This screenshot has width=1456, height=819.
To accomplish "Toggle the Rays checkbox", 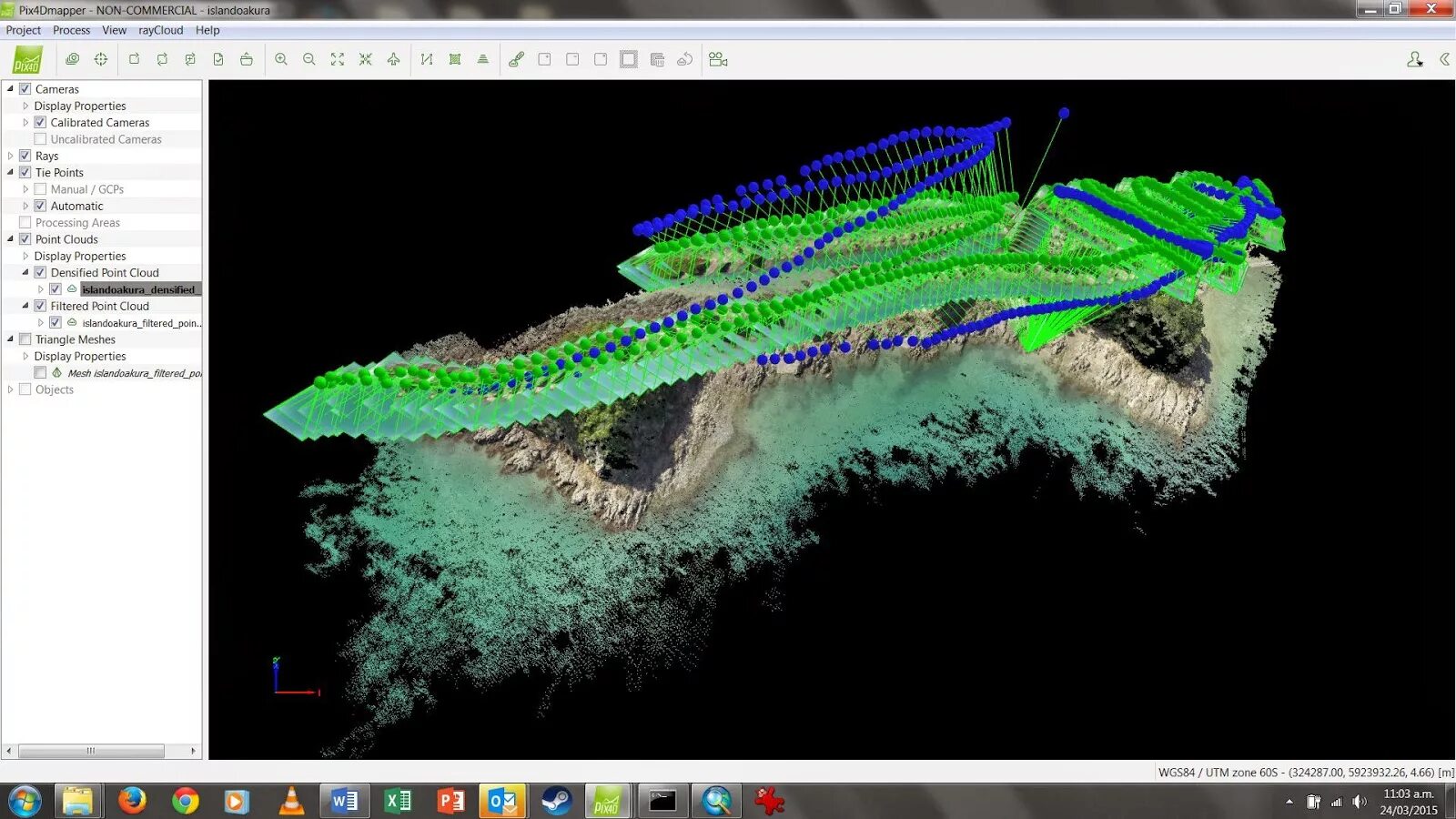I will 25,156.
